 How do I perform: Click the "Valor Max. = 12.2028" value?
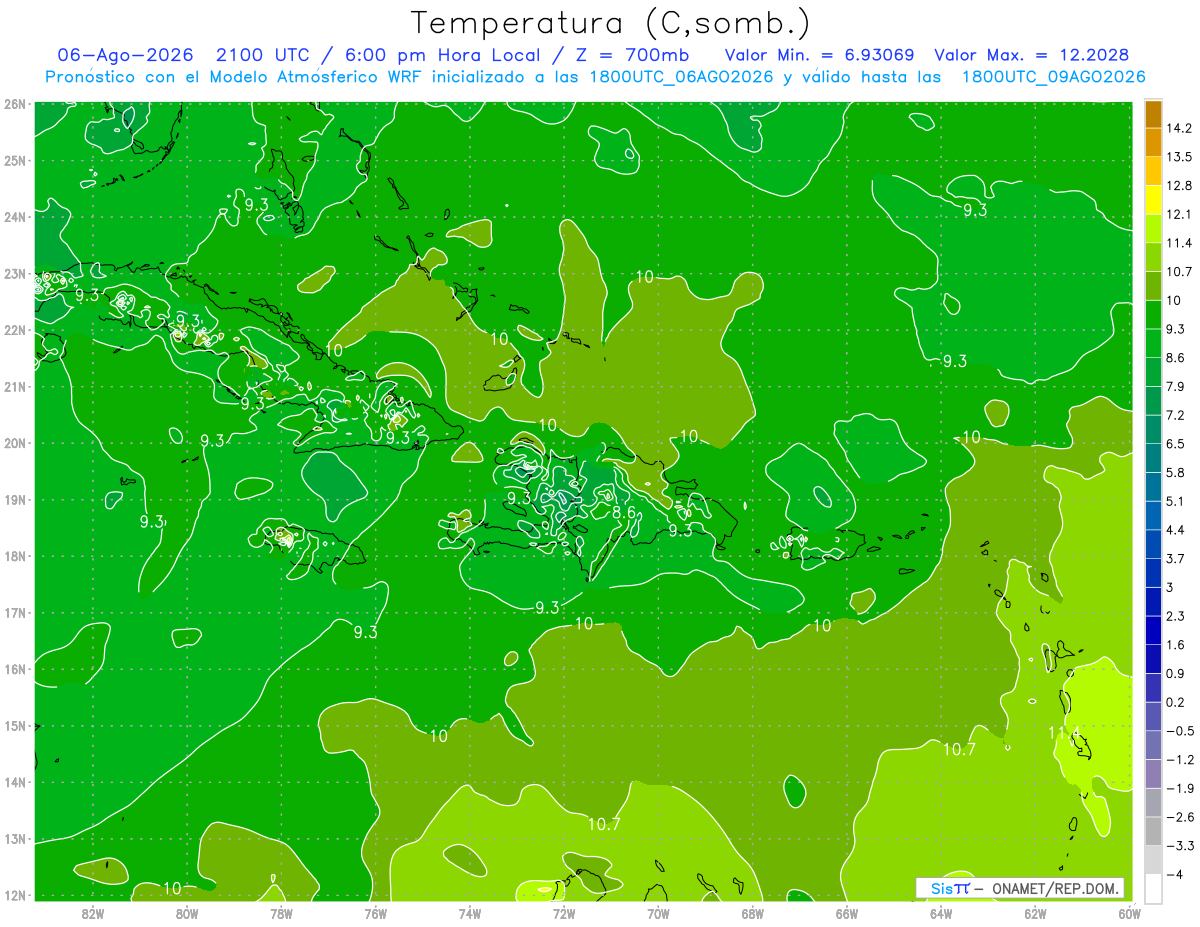1032,55
